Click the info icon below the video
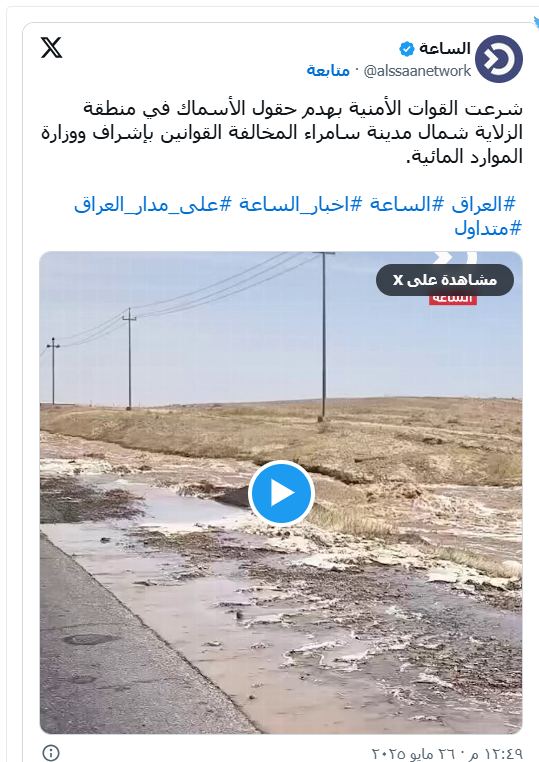539x762 pixels. click(51, 753)
